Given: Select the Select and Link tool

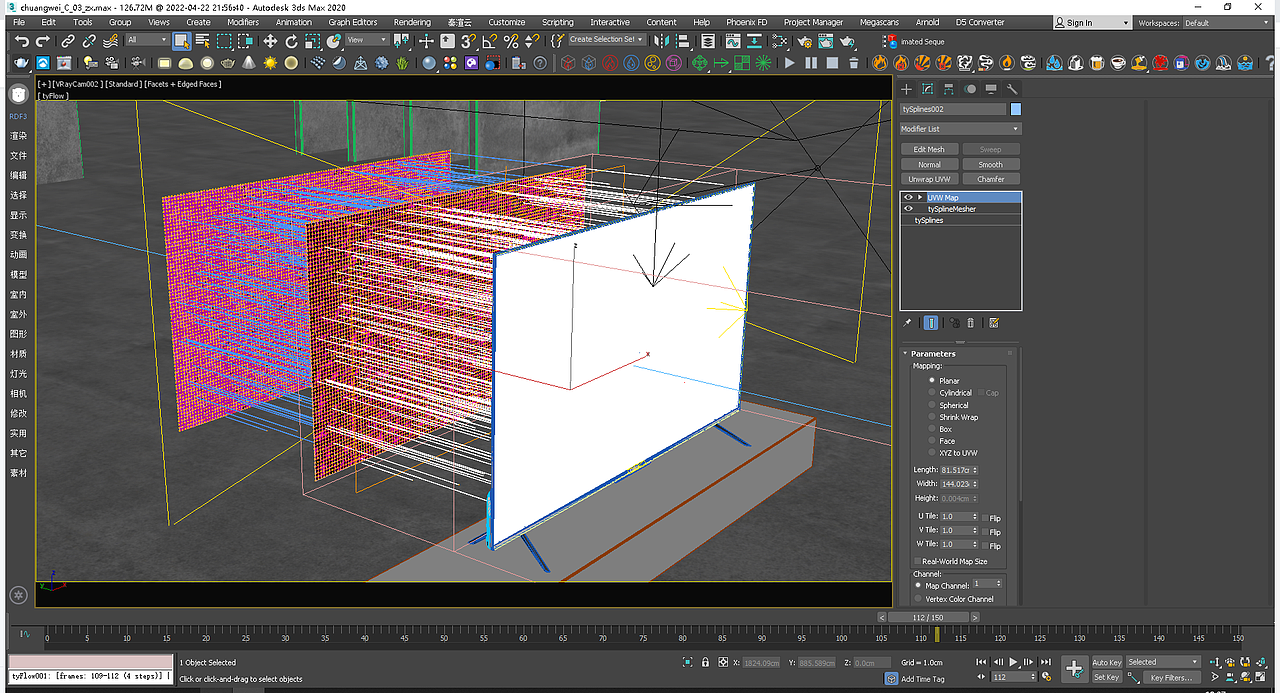Looking at the screenshot, I should click(x=68, y=41).
